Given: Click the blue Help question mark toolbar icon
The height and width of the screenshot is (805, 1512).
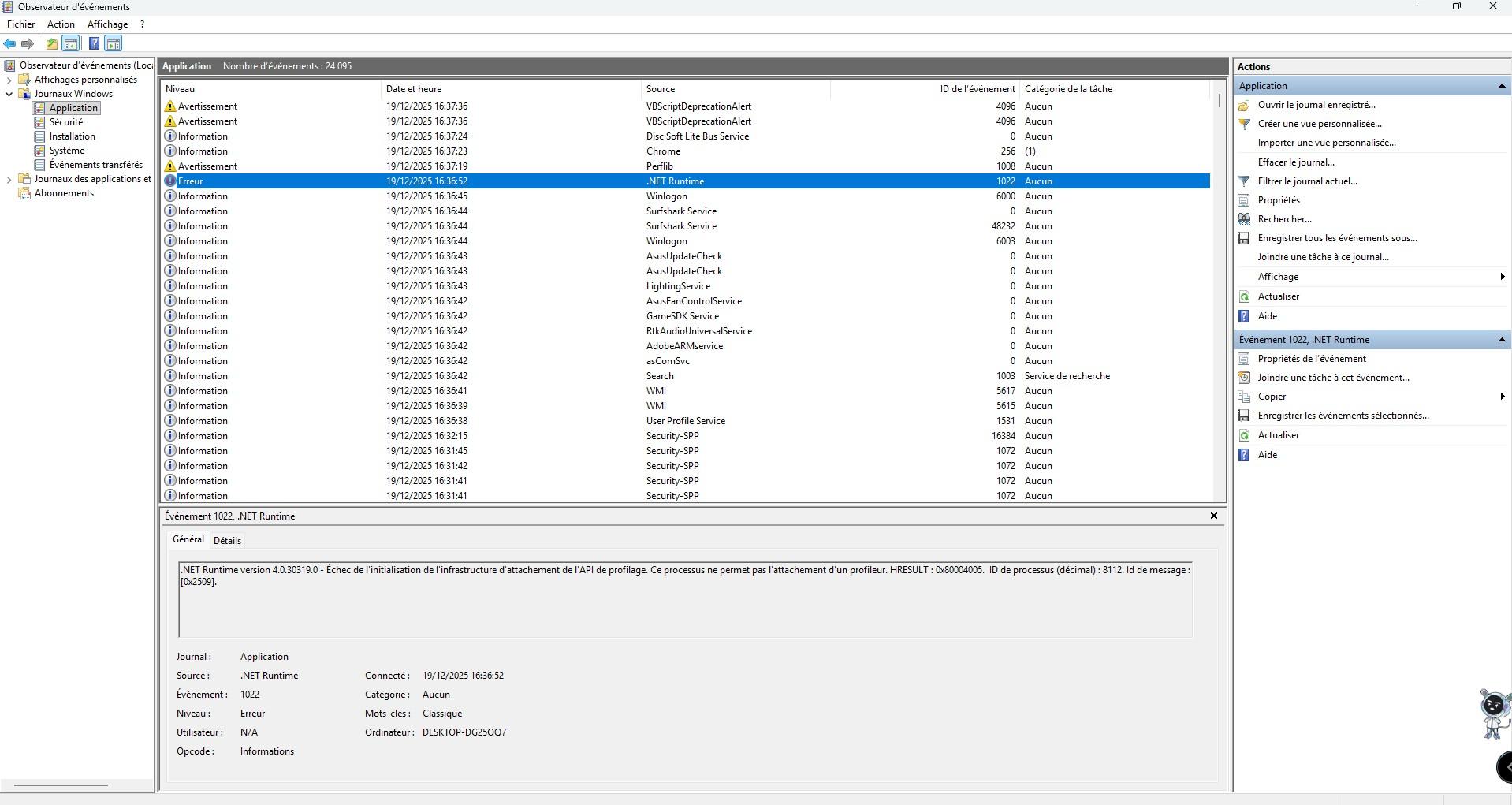Looking at the screenshot, I should click(x=94, y=44).
